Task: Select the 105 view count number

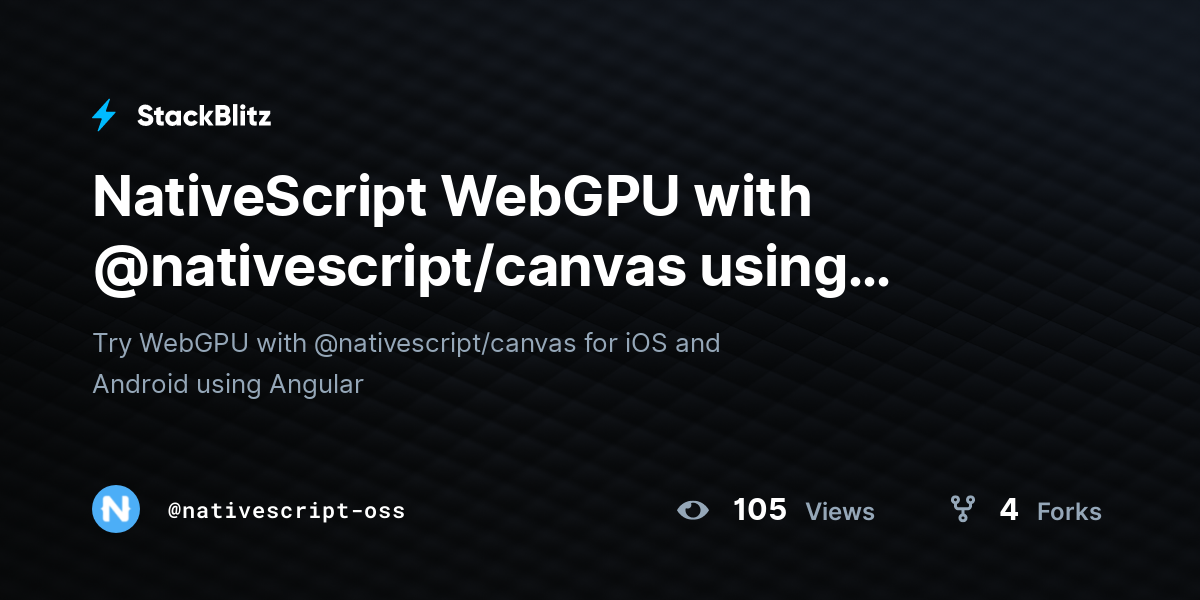Action: tap(760, 510)
